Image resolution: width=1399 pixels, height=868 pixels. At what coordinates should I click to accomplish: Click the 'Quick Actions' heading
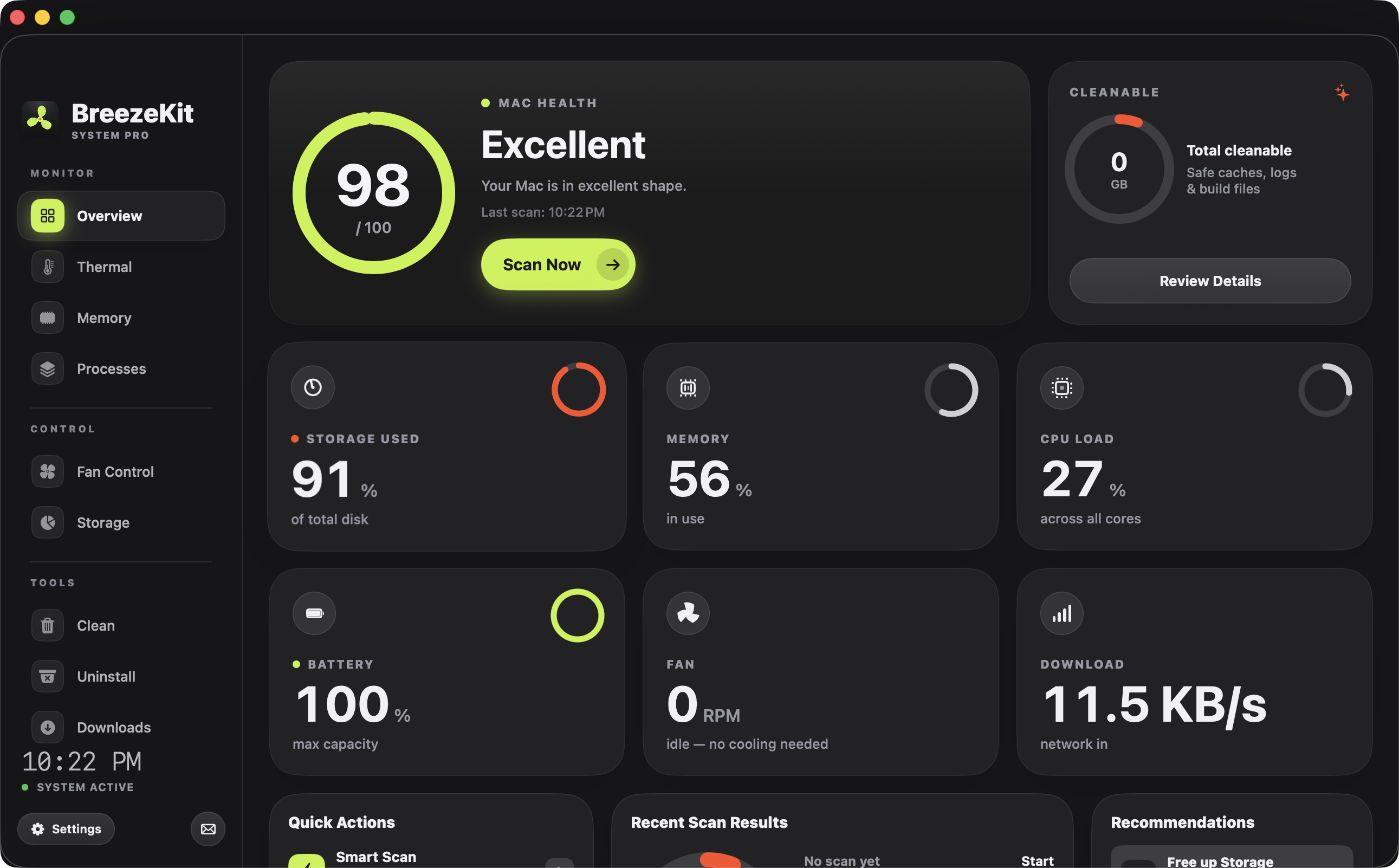tap(341, 822)
